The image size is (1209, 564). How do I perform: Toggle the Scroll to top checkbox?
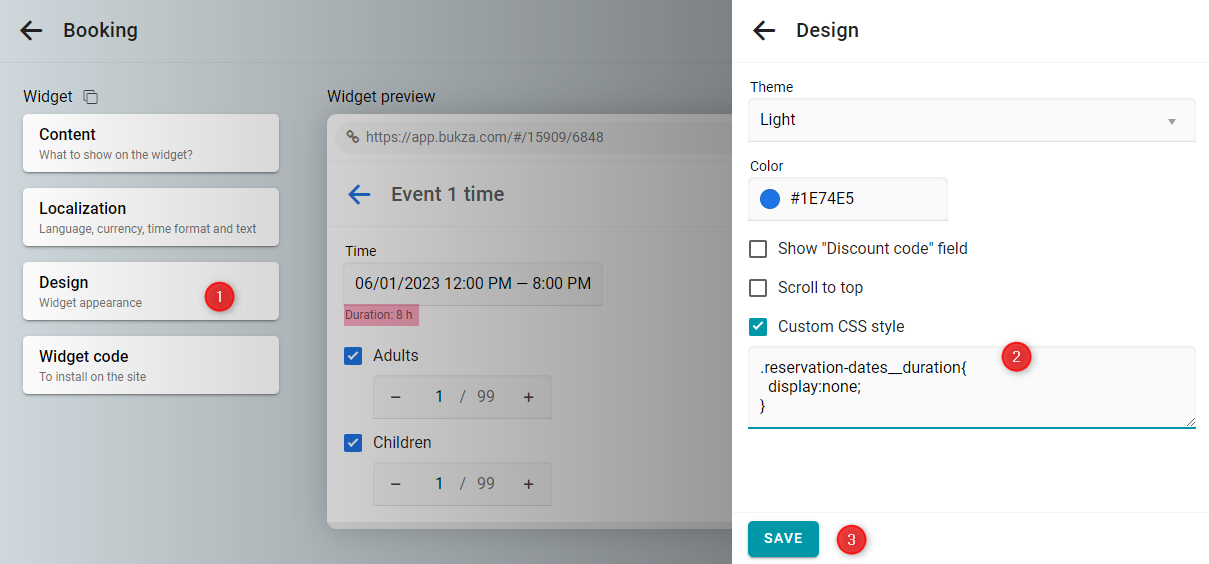click(x=759, y=288)
